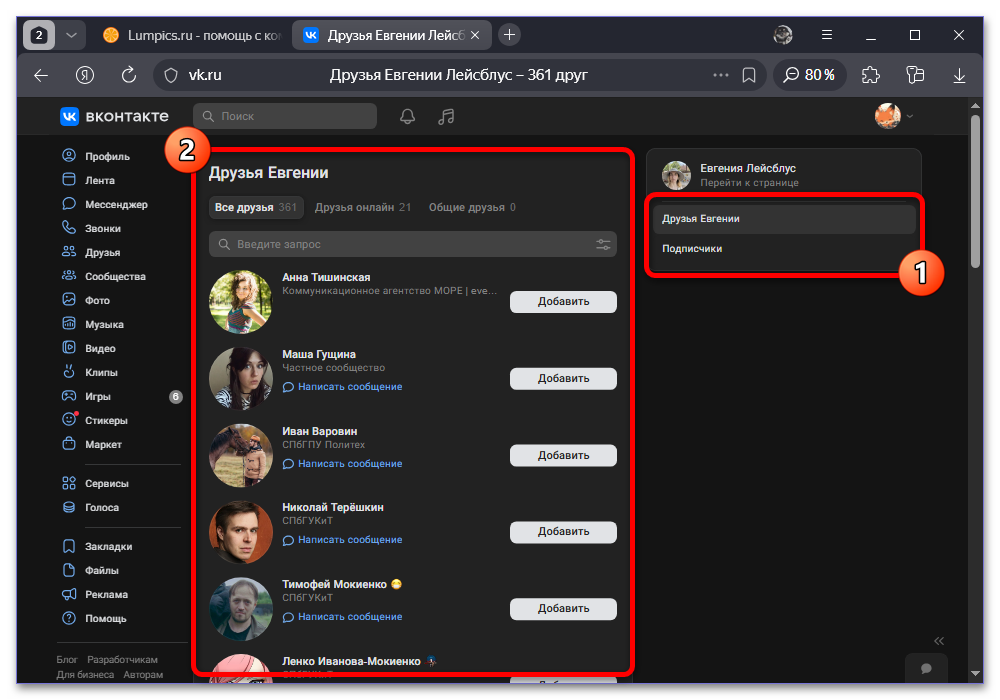Screen dimensions: 1000x700
Task: Click the page vertical scrollbar
Action: [975, 191]
